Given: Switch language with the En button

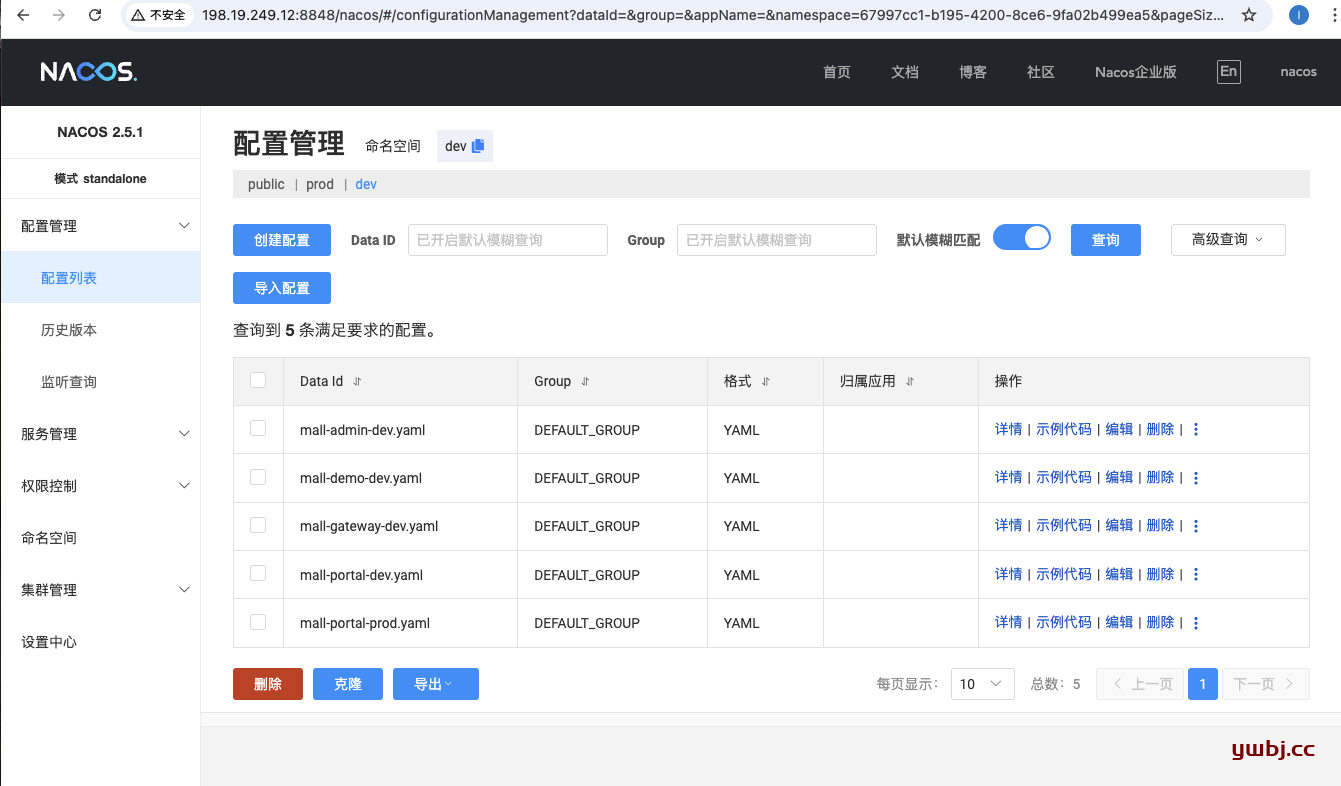Looking at the screenshot, I should (1228, 71).
